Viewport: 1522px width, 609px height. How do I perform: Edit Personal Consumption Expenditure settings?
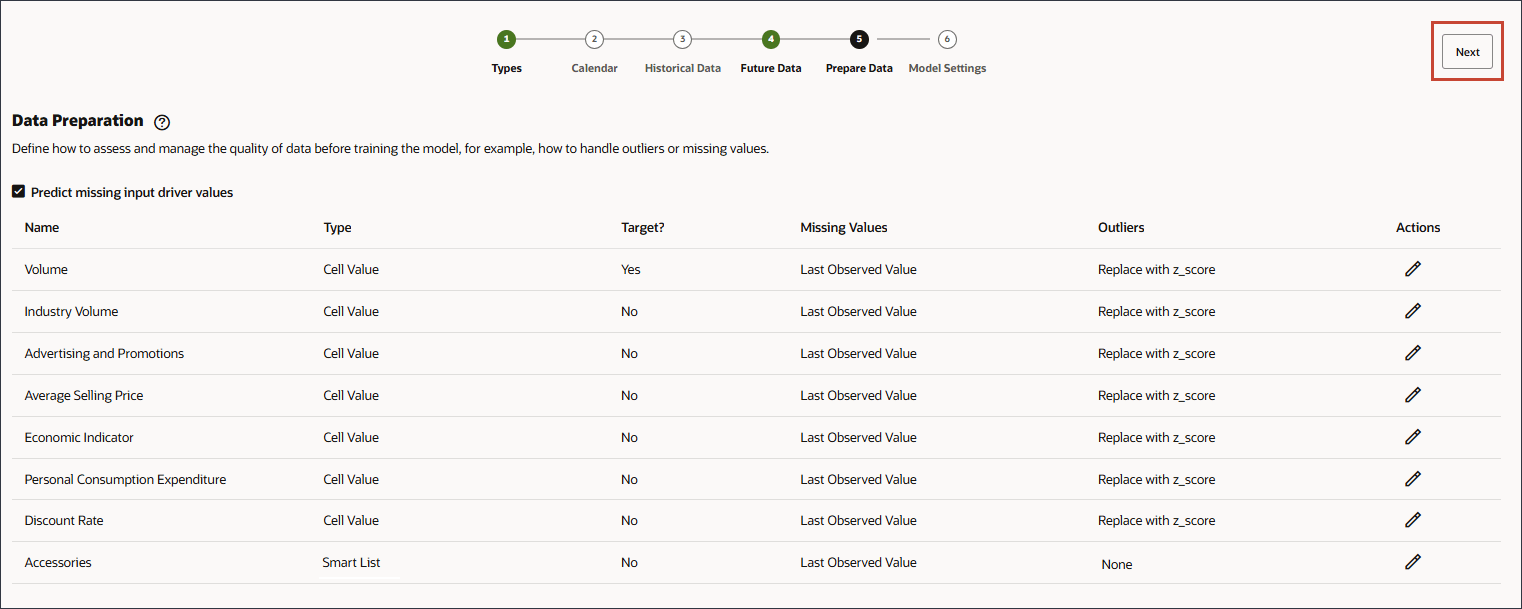1412,479
